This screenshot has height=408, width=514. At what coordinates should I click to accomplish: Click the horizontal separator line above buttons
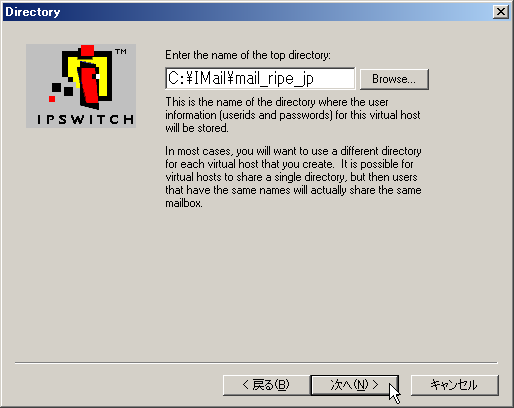[x=256, y=362]
